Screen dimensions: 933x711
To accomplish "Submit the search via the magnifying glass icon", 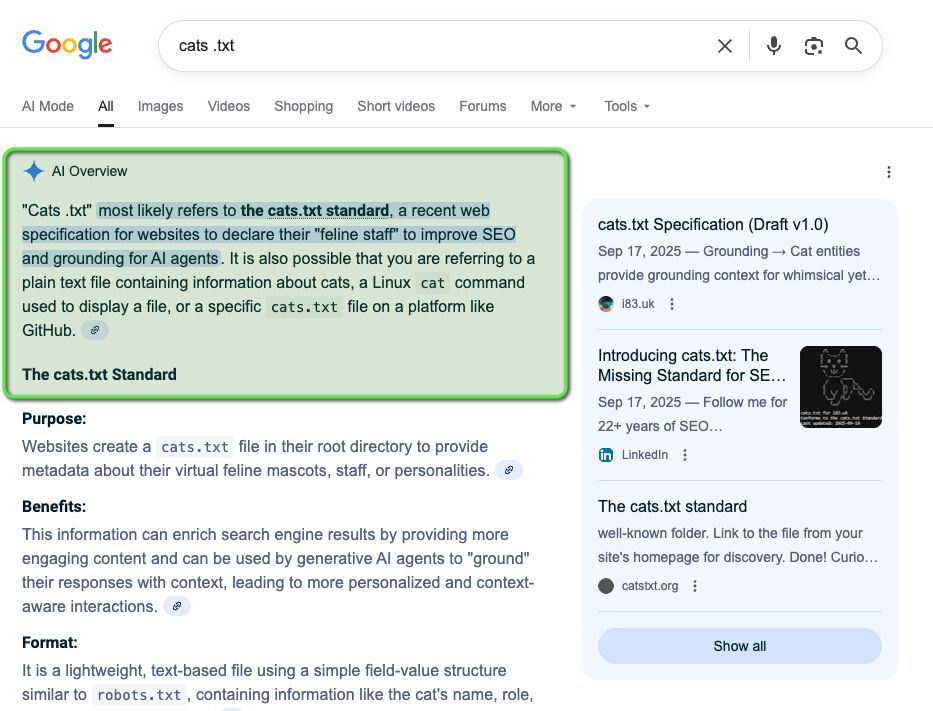I will point(853,45).
